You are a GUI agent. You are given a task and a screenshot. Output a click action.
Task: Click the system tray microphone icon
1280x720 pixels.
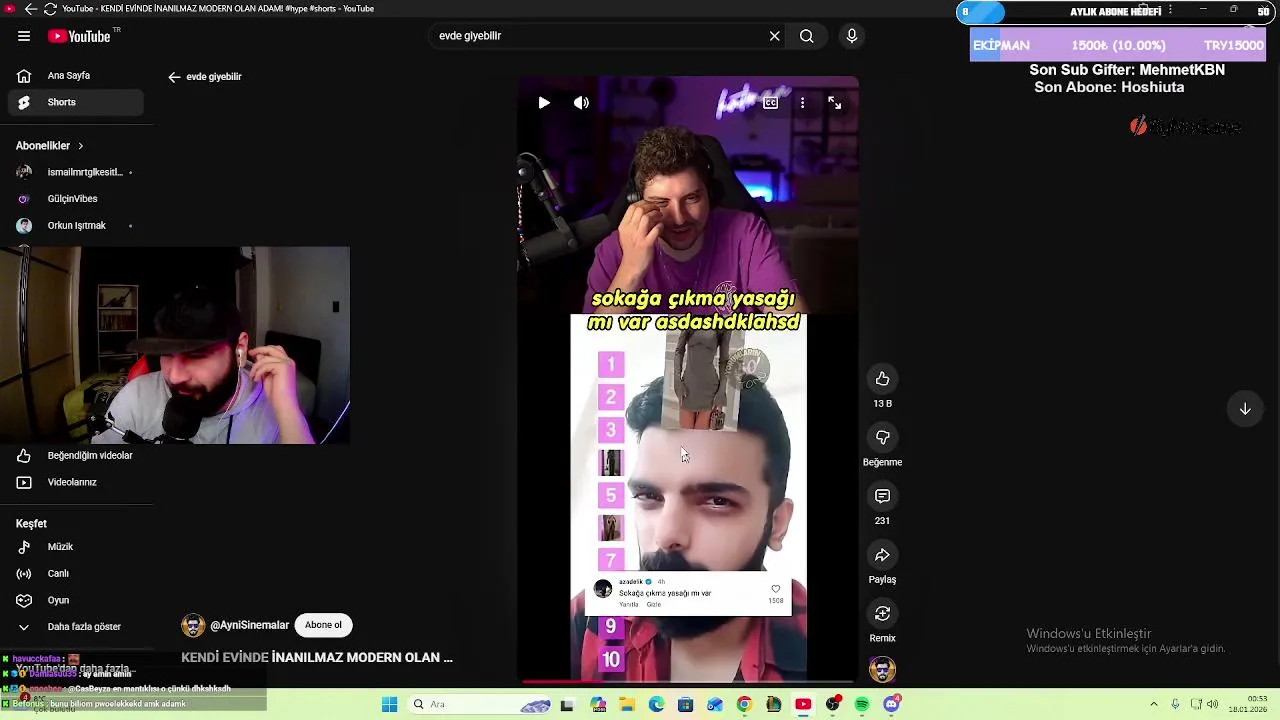pos(1175,705)
